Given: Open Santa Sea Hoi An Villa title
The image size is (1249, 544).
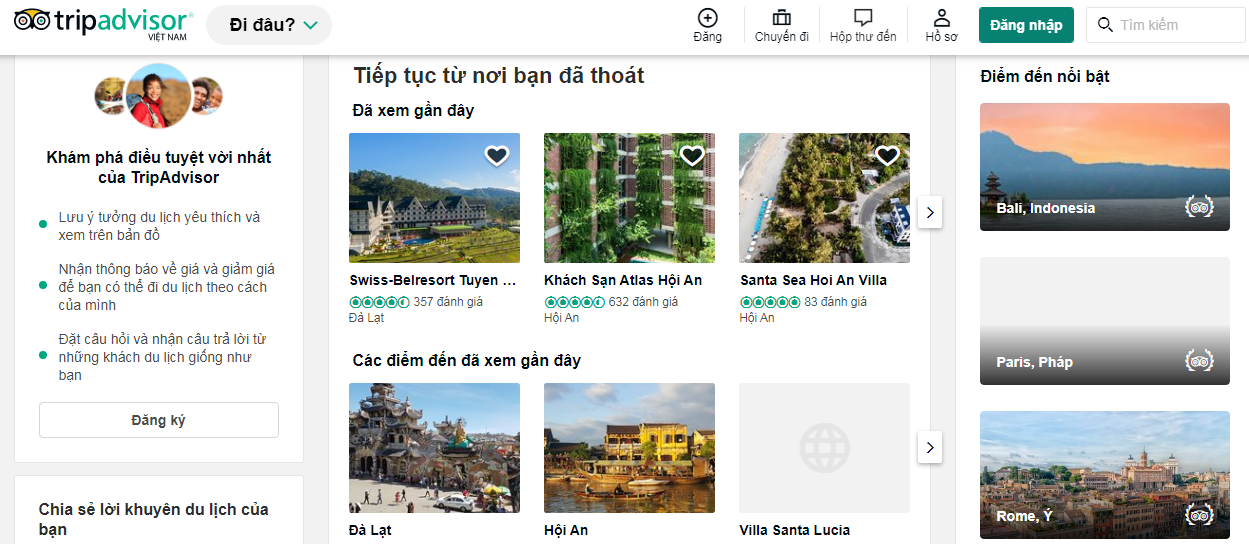Looking at the screenshot, I should click(813, 280).
